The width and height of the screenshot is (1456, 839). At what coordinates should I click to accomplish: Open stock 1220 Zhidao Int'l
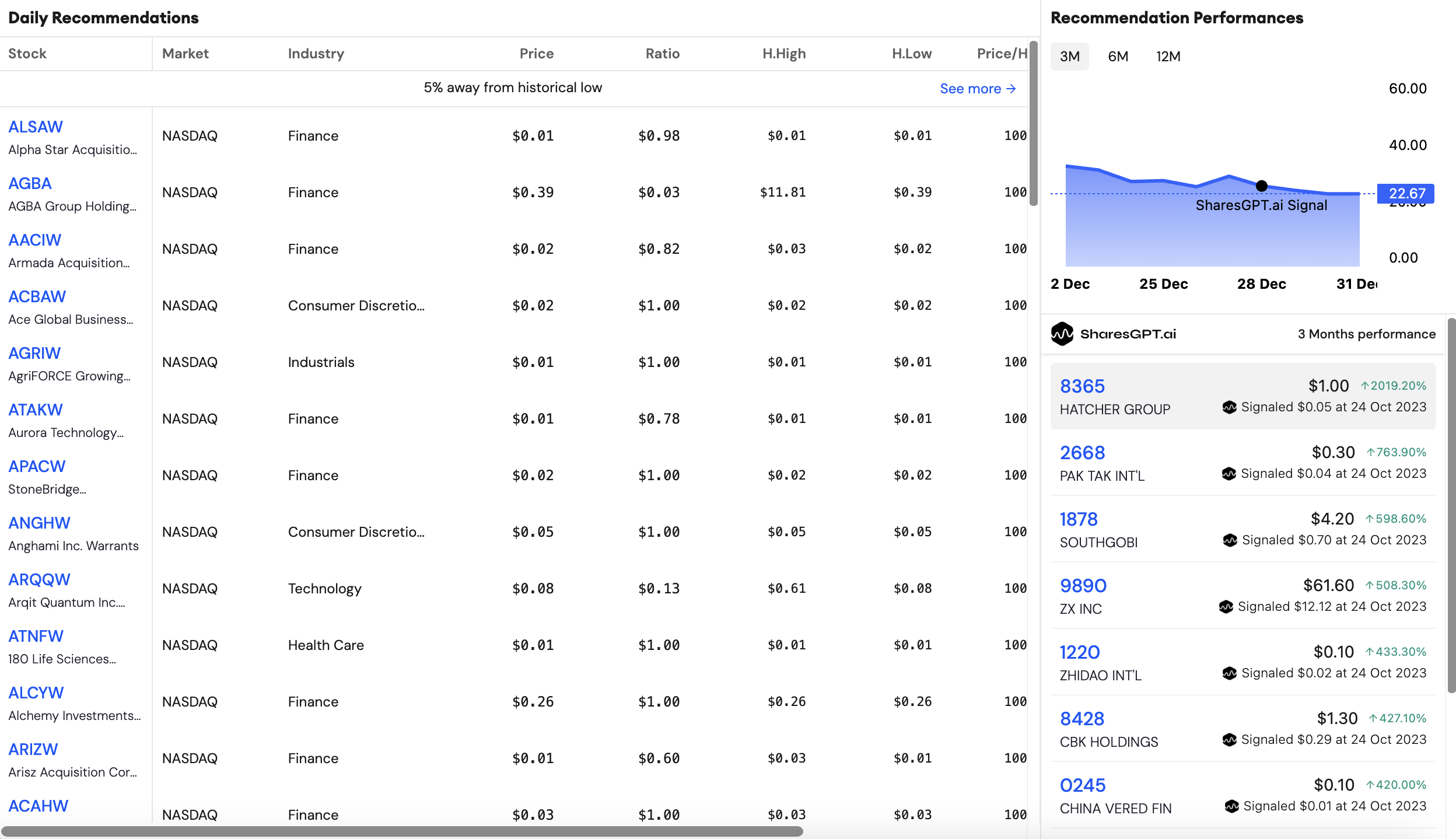(1080, 652)
